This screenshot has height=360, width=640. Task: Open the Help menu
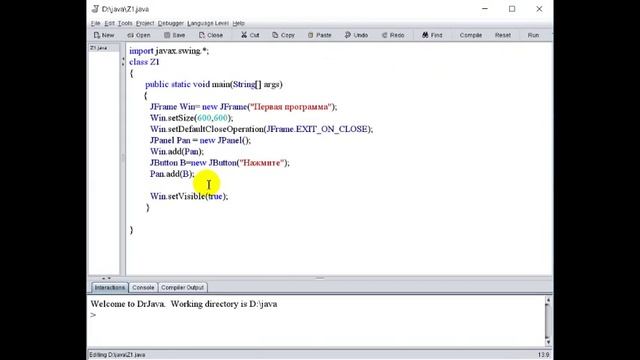coord(238,23)
